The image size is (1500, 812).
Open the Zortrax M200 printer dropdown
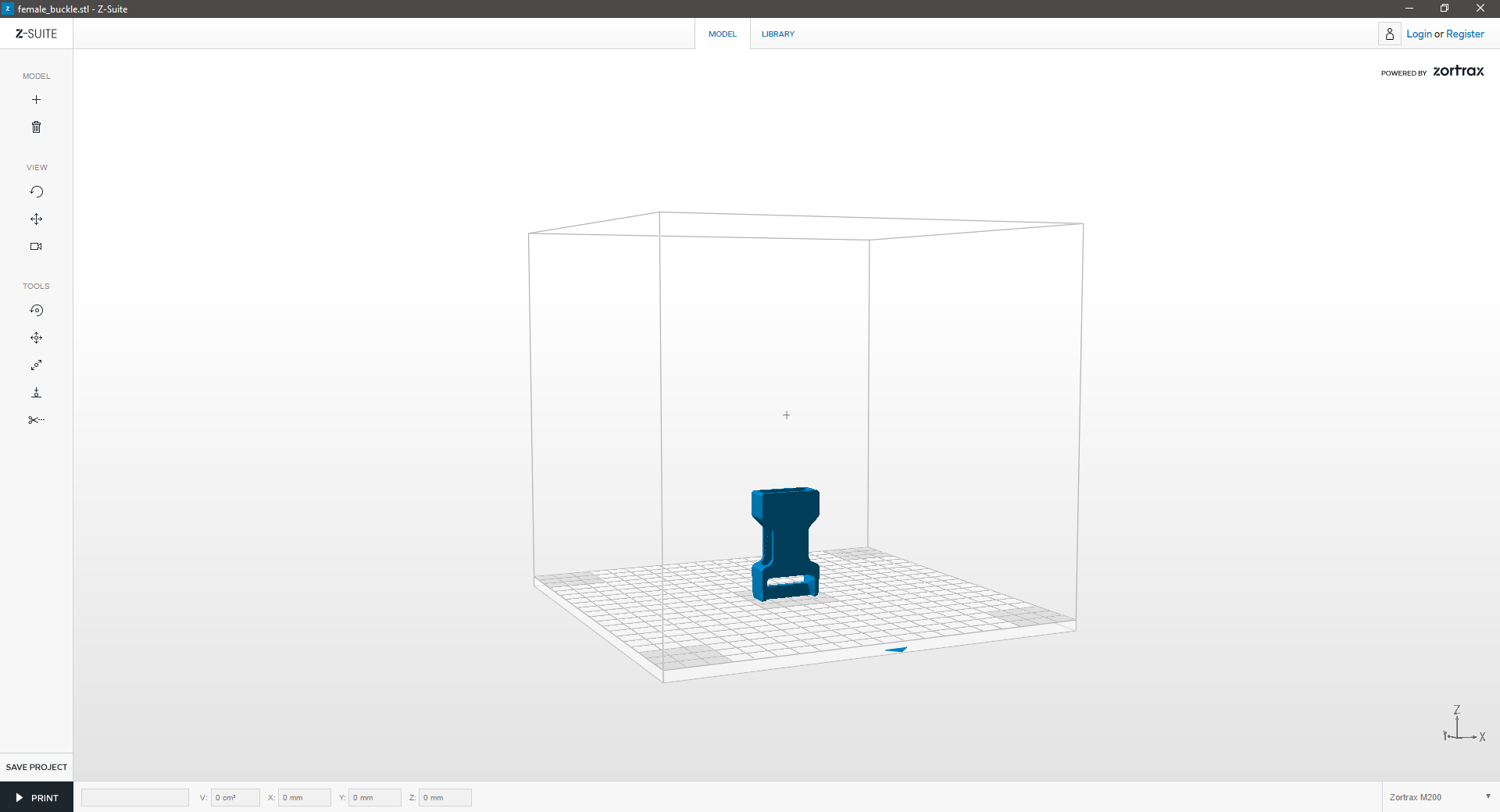click(x=1439, y=797)
